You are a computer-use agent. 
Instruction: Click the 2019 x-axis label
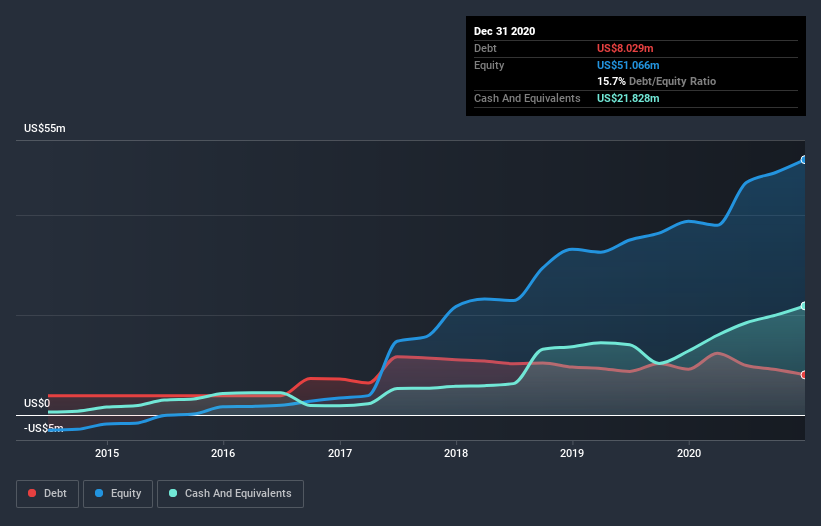tap(572, 453)
